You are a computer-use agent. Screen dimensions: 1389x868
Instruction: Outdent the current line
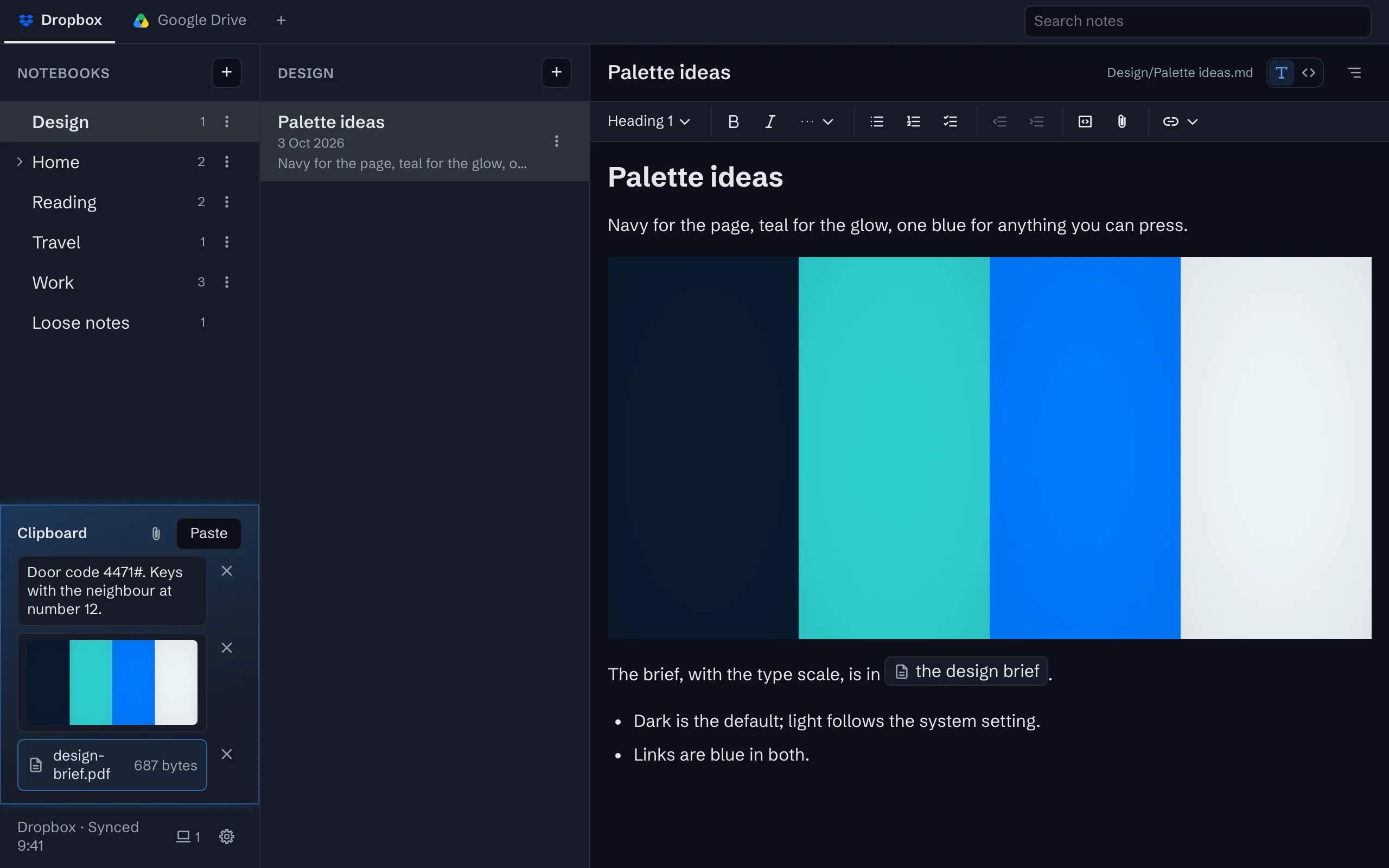[x=1000, y=122]
